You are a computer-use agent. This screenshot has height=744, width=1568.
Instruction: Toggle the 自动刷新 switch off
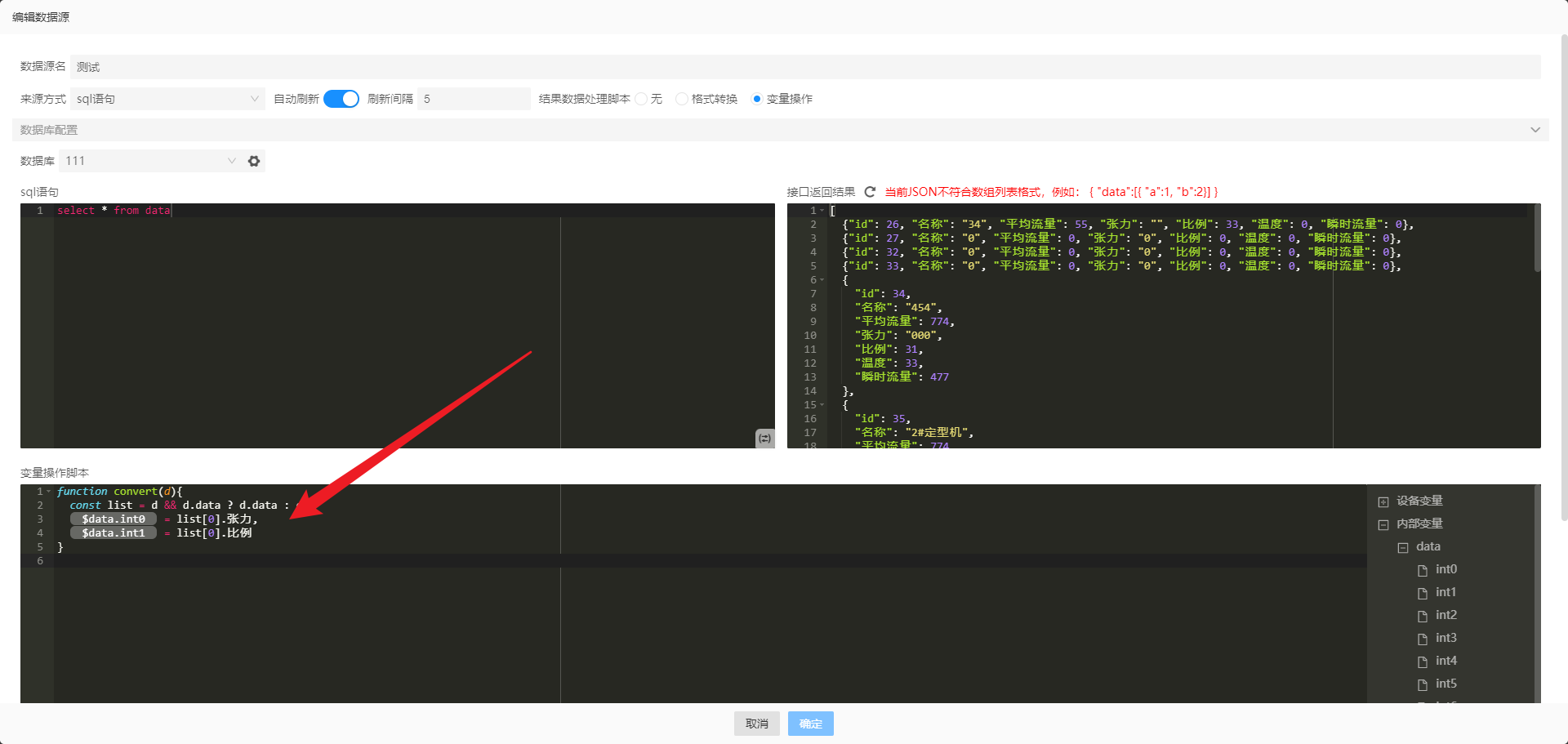coord(341,99)
